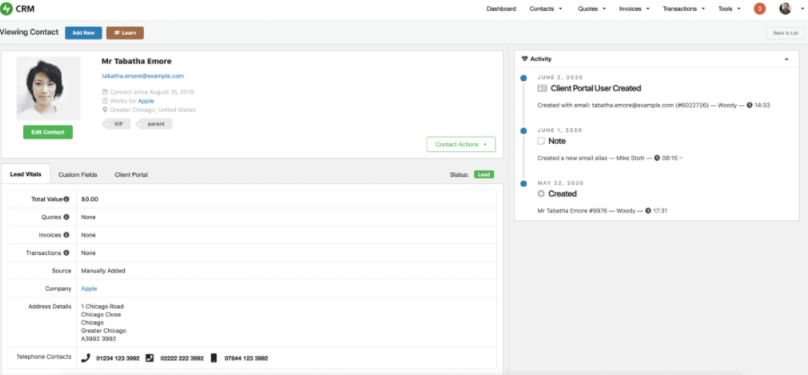Screen dimensions: 808x375
Task: Click the mobile phone icon before 07844 123 3992
Action: pos(214,358)
